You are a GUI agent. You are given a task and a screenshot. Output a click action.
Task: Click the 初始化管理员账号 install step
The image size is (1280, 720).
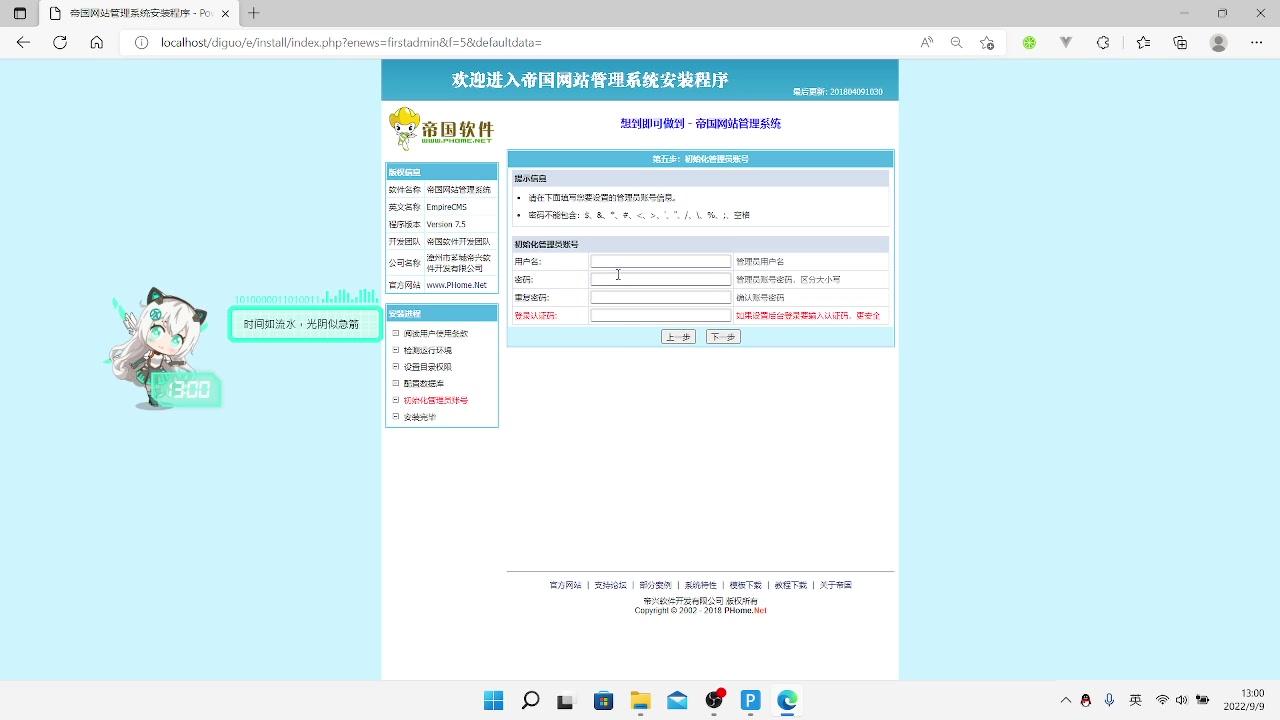click(435, 400)
